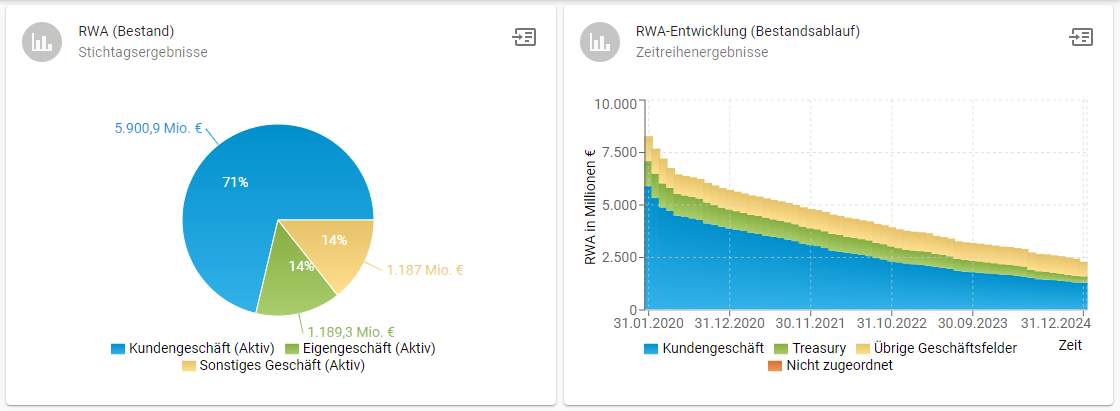1120x411 pixels.
Task: Select the yellow 14% pie slice
Action: pos(335,245)
